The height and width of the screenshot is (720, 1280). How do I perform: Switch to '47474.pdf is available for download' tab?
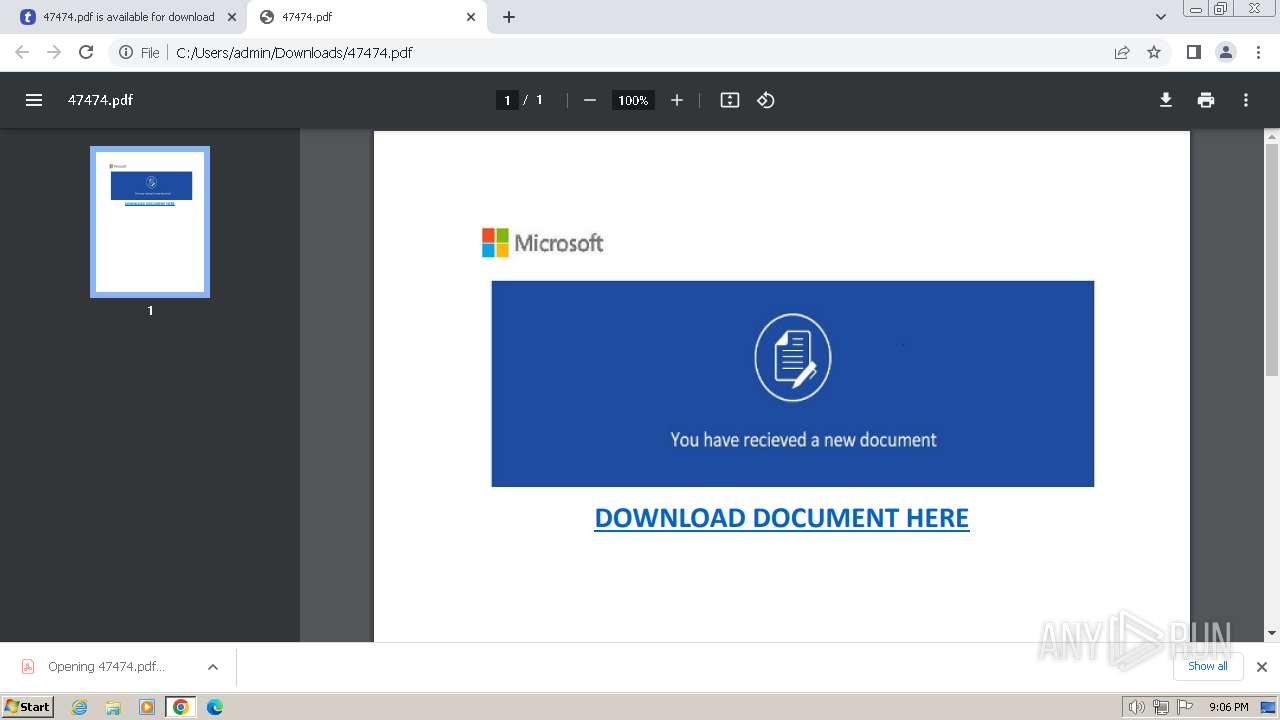click(x=128, y=17)
